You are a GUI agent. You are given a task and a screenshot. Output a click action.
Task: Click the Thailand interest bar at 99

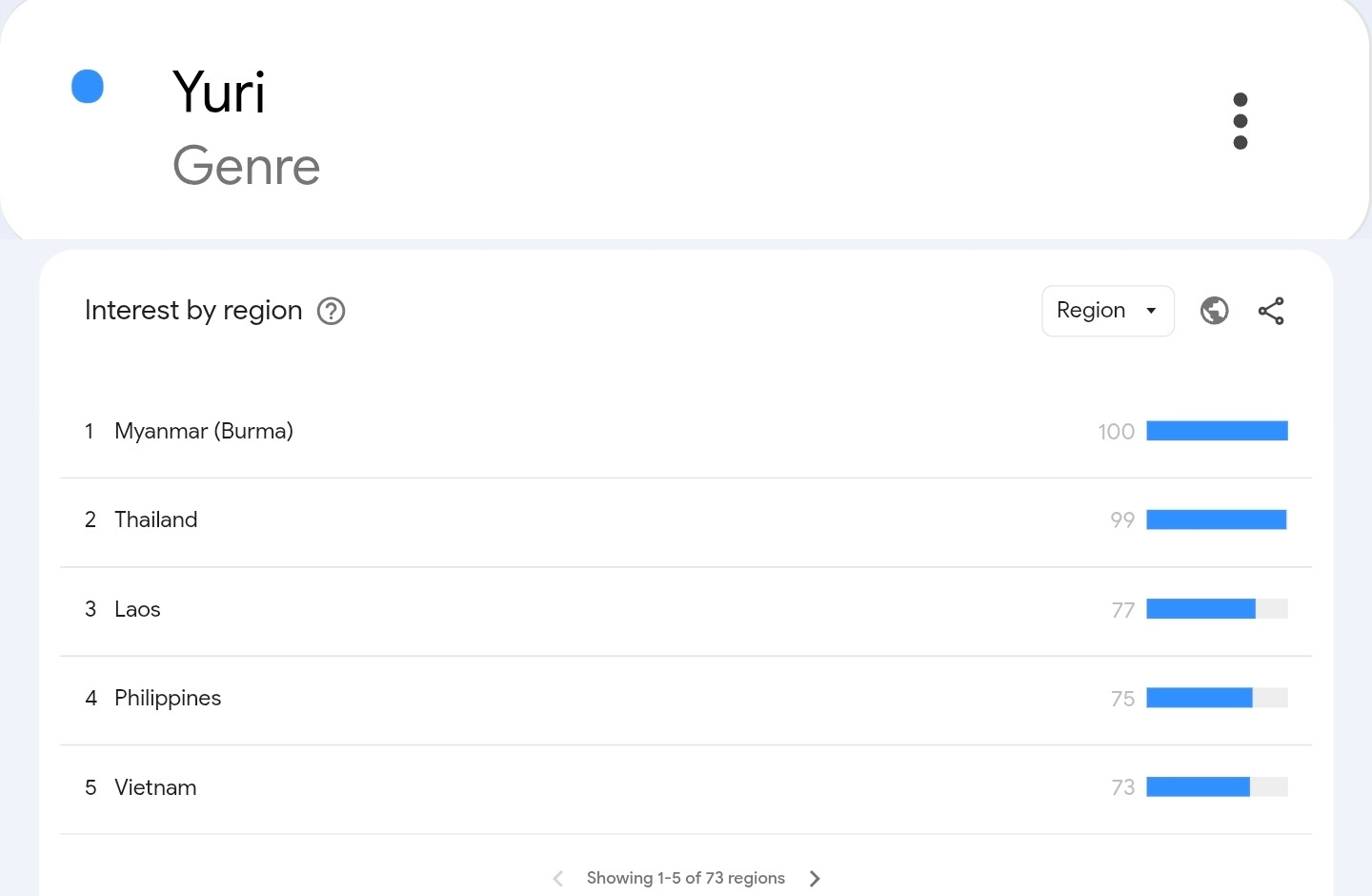tap(1217, 519)
